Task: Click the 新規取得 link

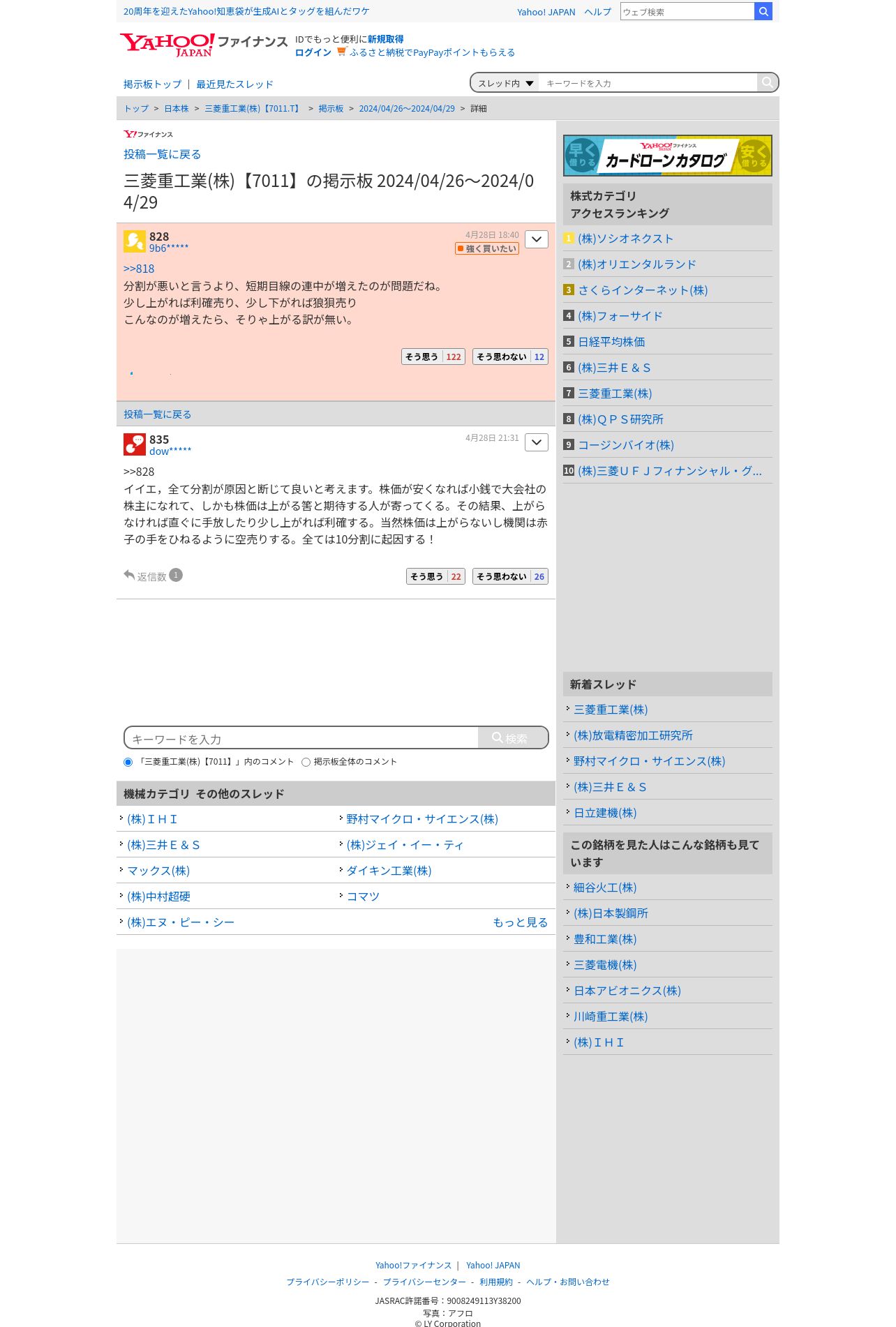Action: pos(385,39)
